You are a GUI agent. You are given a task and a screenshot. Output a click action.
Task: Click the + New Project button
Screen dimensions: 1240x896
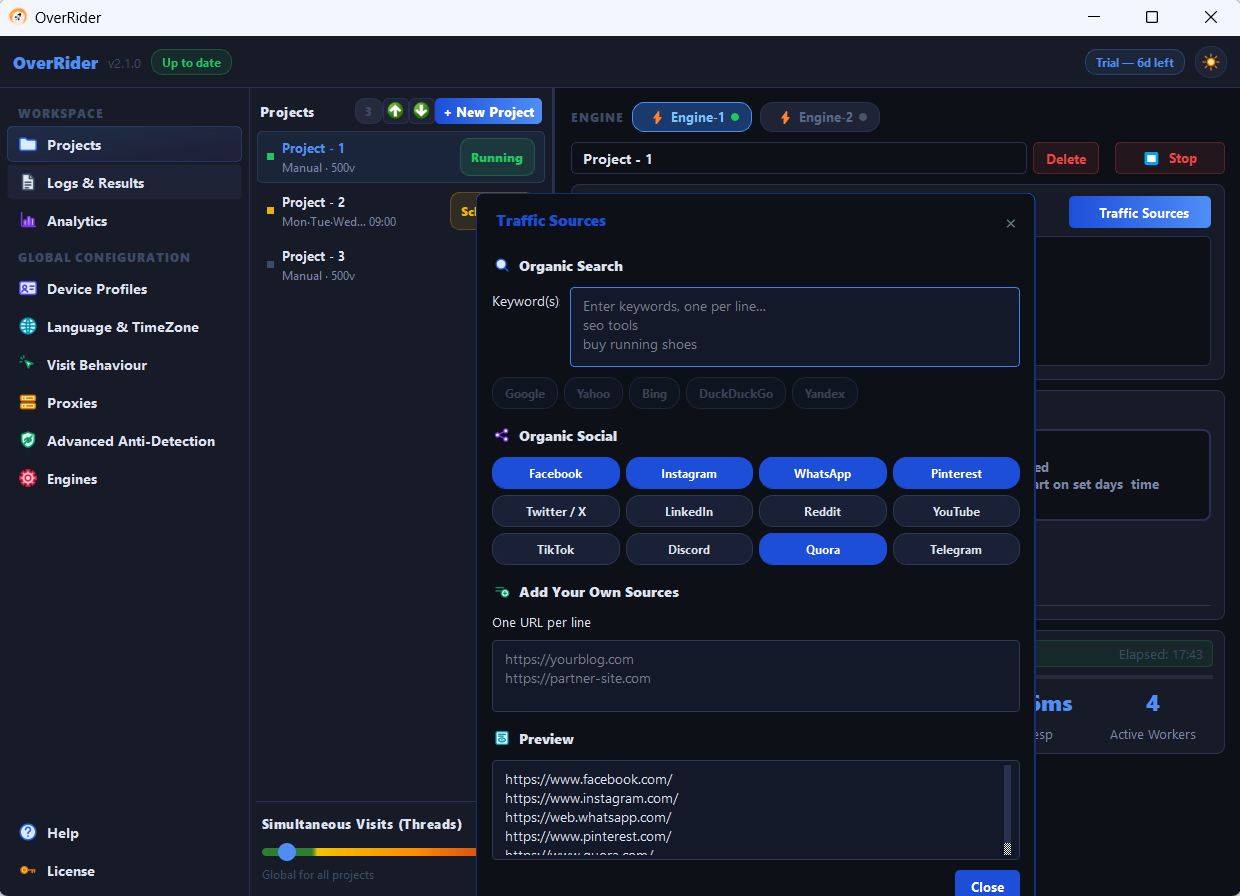tap(489, 112)
